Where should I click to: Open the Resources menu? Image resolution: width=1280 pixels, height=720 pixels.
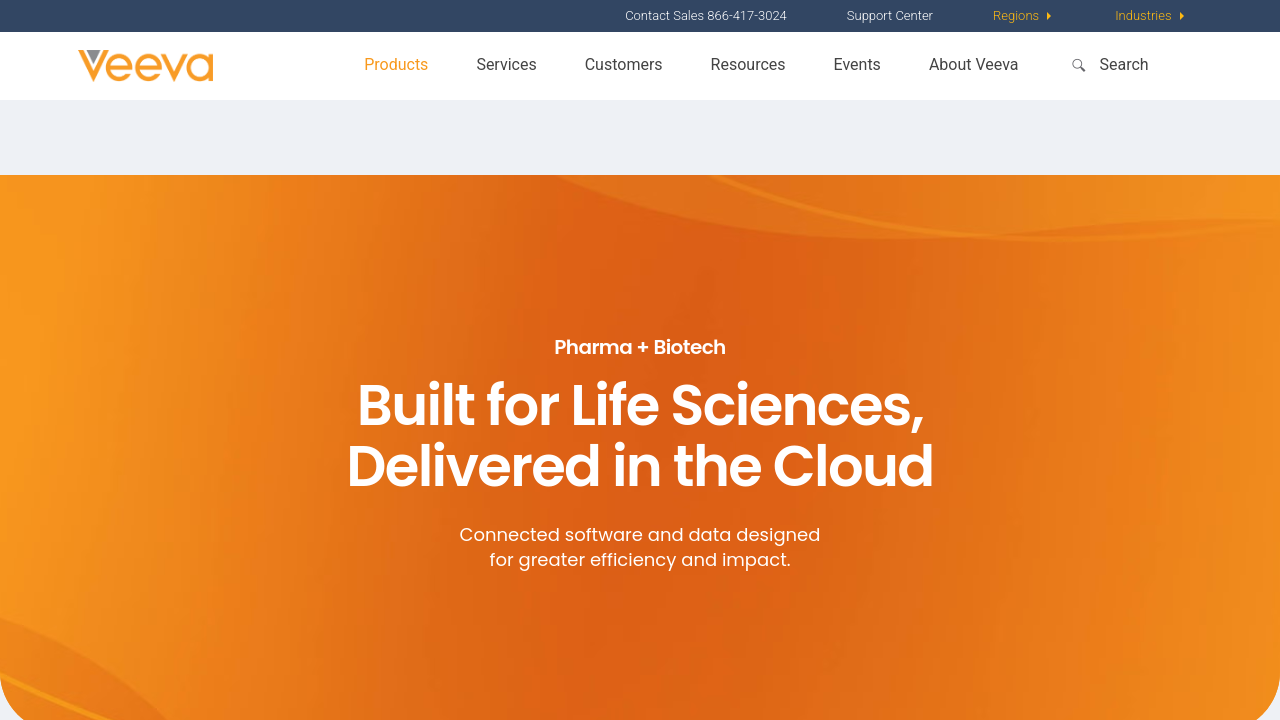point(747,65)
